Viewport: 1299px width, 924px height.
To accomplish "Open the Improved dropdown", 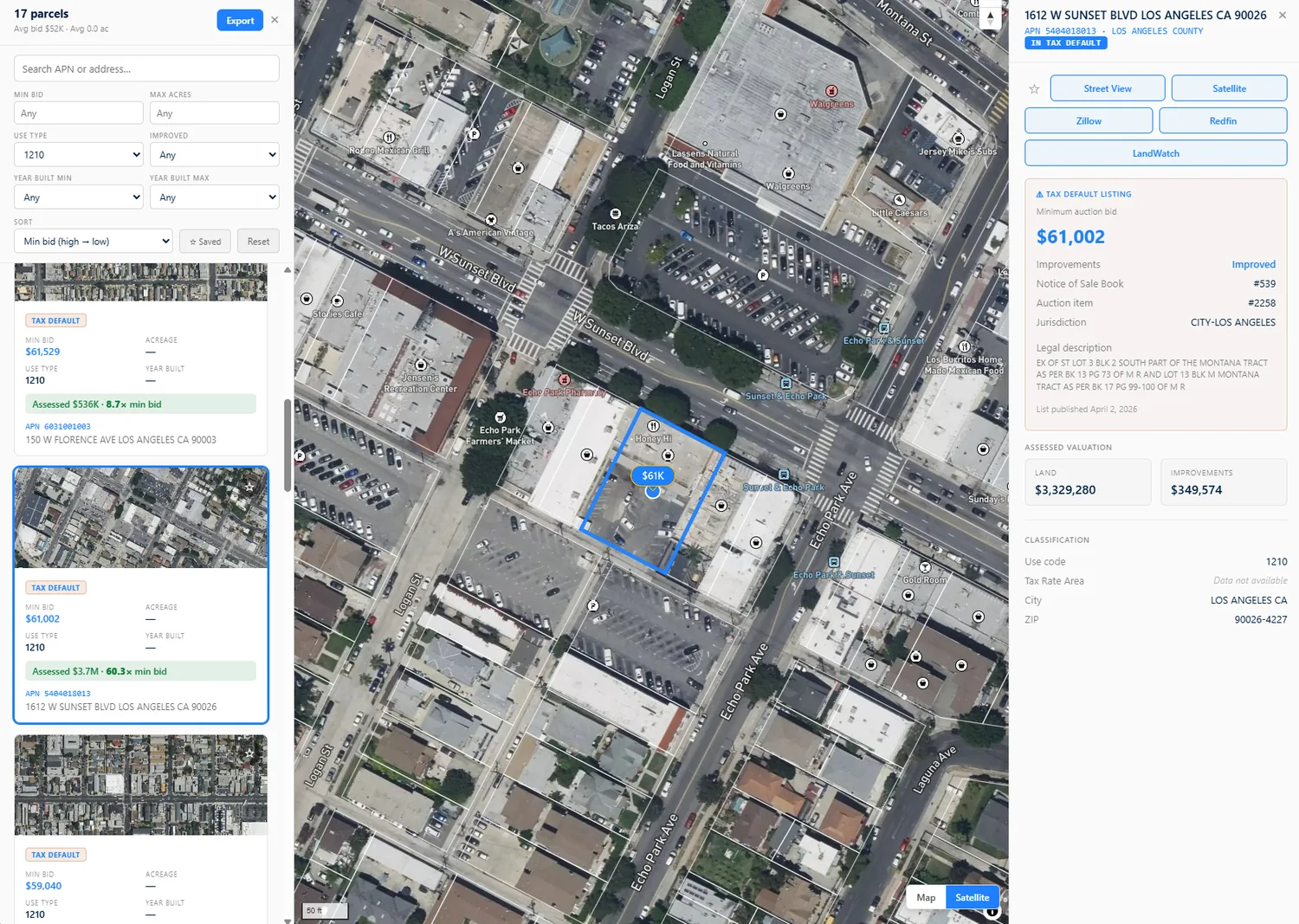I will coord(214,154).
